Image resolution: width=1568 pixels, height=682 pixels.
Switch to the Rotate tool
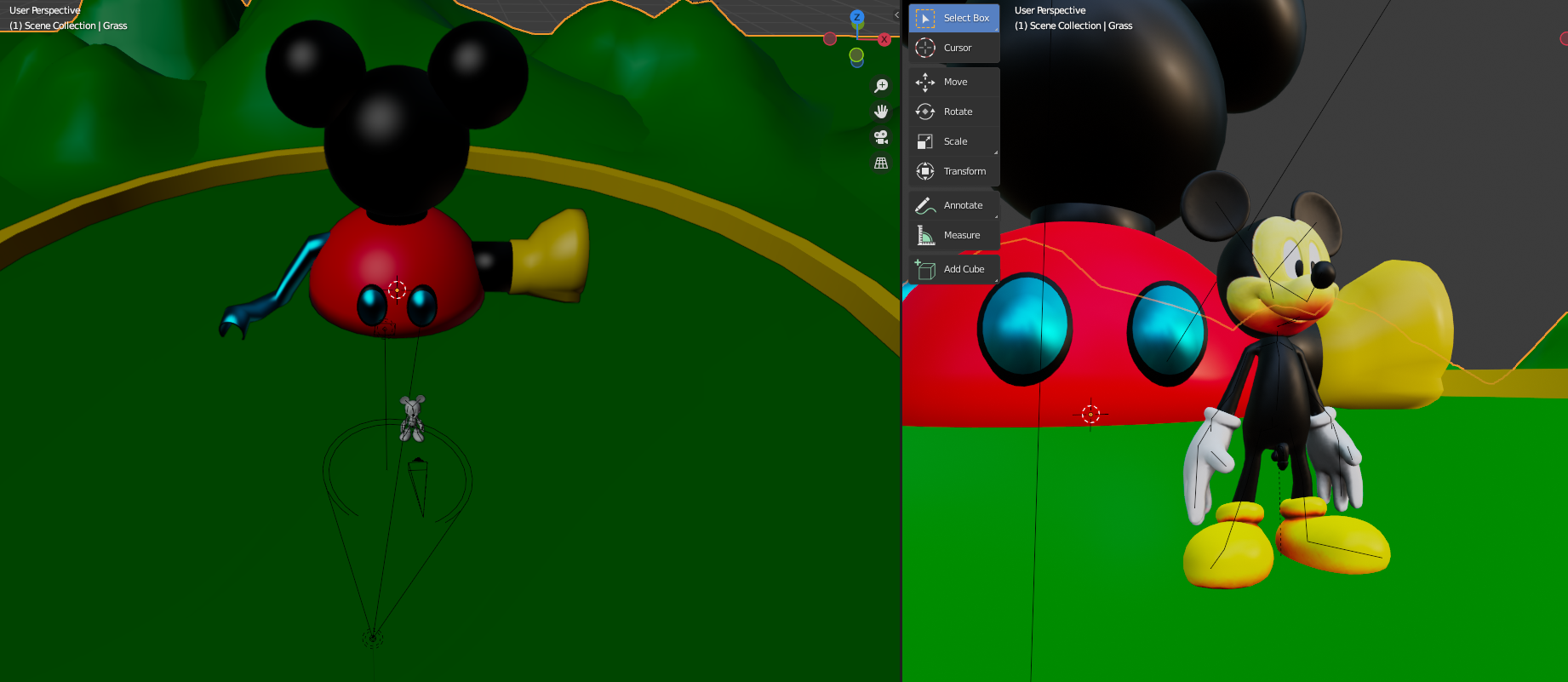pos(953,112)
